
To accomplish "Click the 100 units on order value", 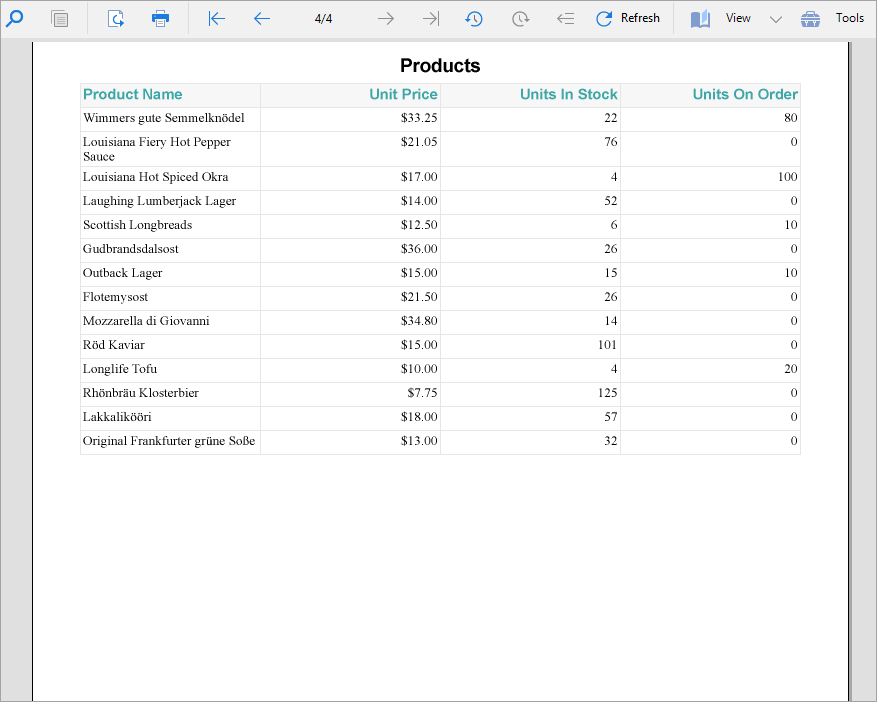I will [x=788, y=177].
